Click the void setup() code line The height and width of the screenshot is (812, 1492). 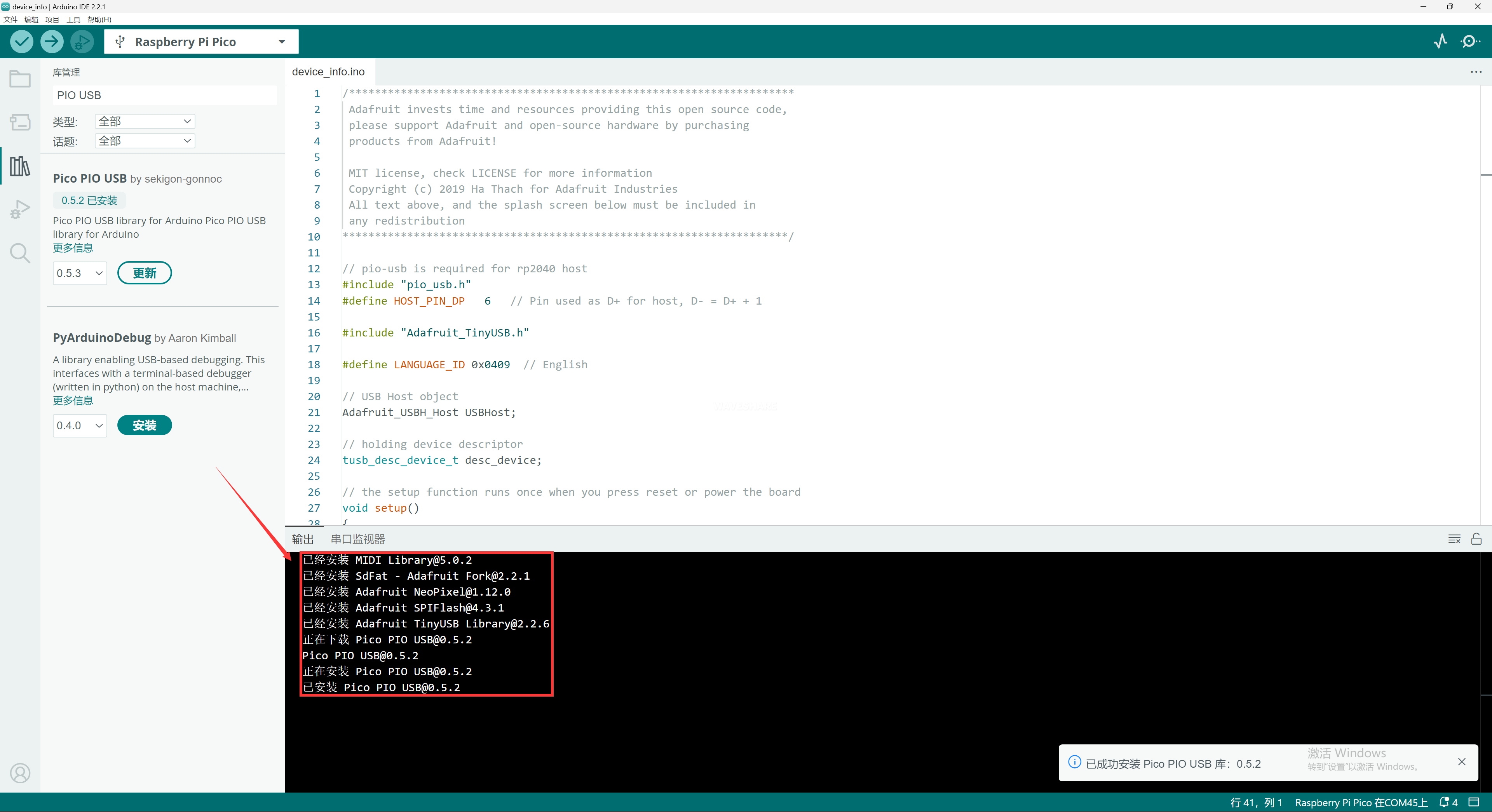click(380, 508)
